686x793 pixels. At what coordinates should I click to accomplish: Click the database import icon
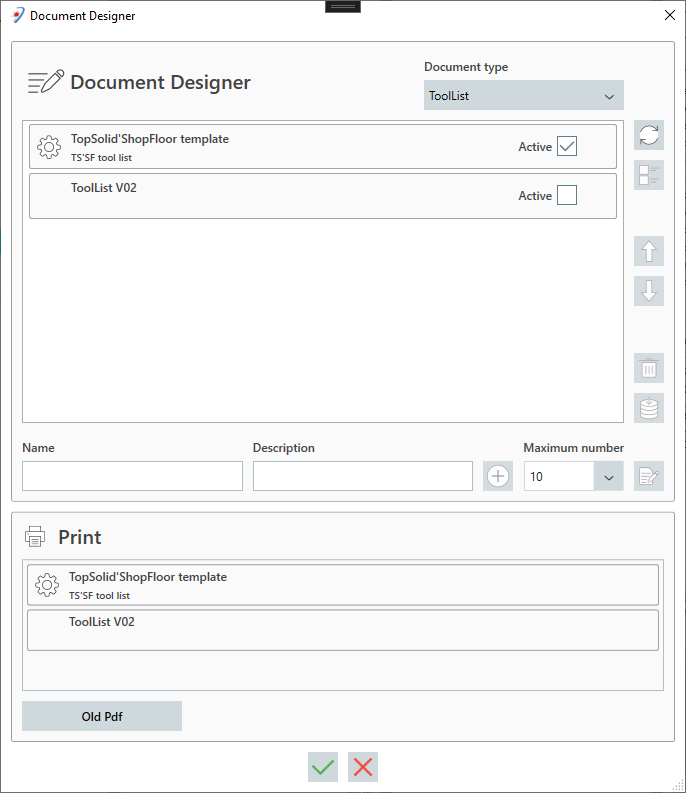(x=649, y=408)
